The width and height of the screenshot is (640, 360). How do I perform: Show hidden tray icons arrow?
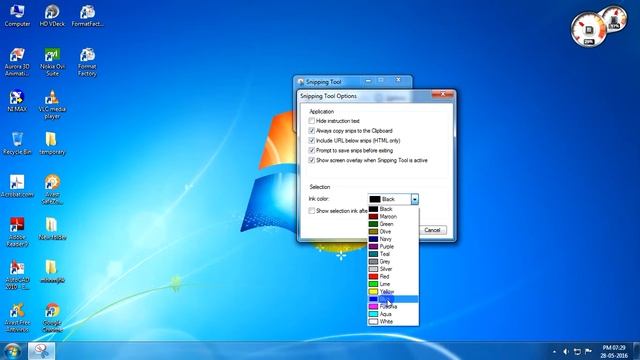(x=554, y=351)
